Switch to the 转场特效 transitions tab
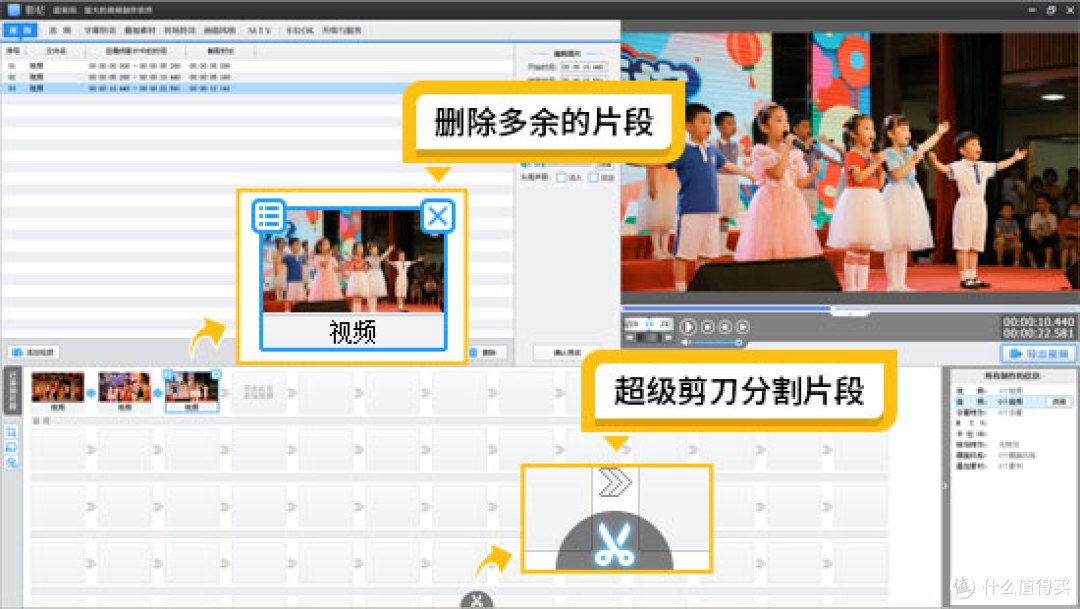 click(x=180, y=30)
